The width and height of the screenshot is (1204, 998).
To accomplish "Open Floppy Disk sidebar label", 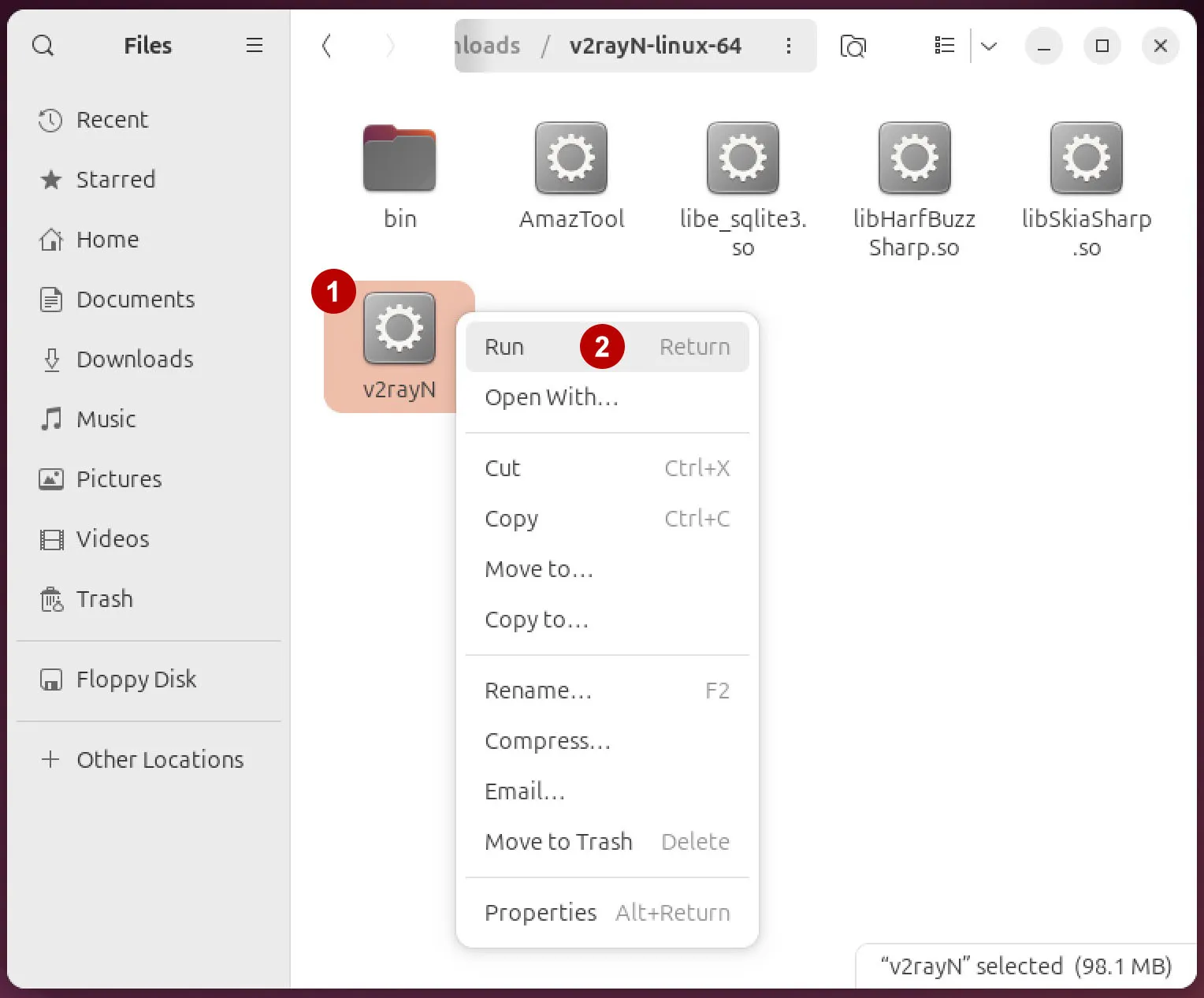I will click(x=136, y=680).
